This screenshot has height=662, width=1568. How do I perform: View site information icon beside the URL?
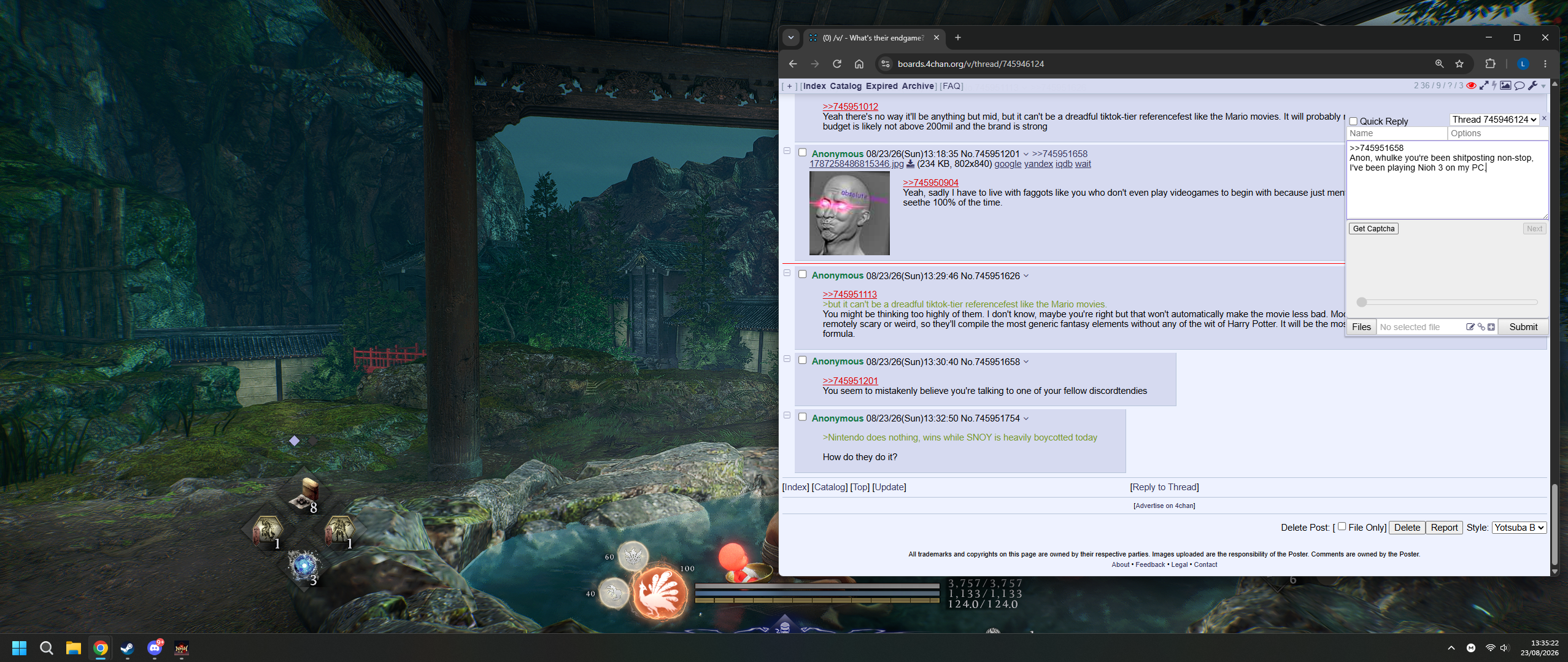885,64
